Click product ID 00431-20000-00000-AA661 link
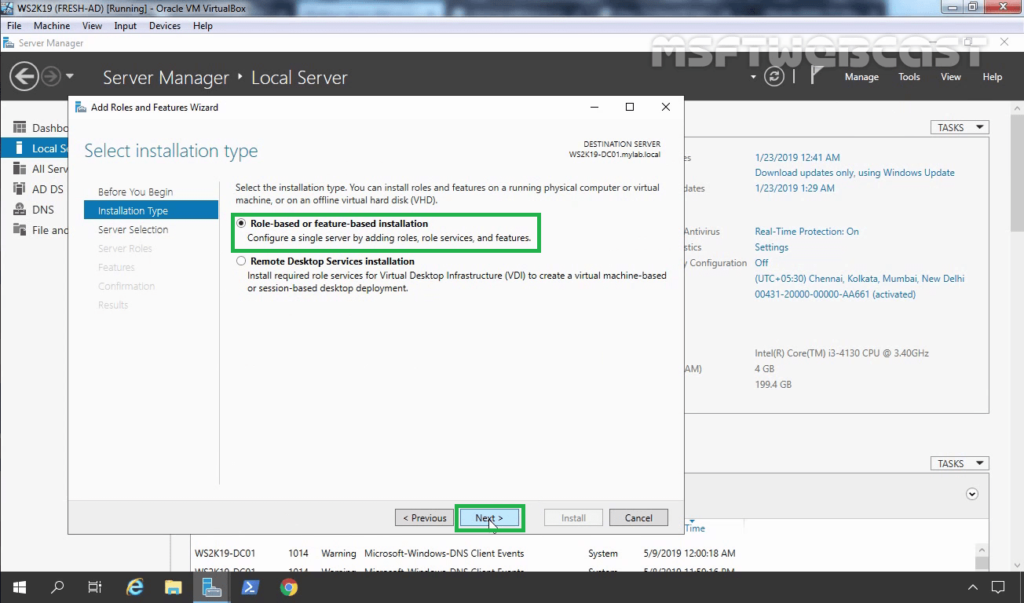The image size is (1024, 603). click(x=835, y=294)
